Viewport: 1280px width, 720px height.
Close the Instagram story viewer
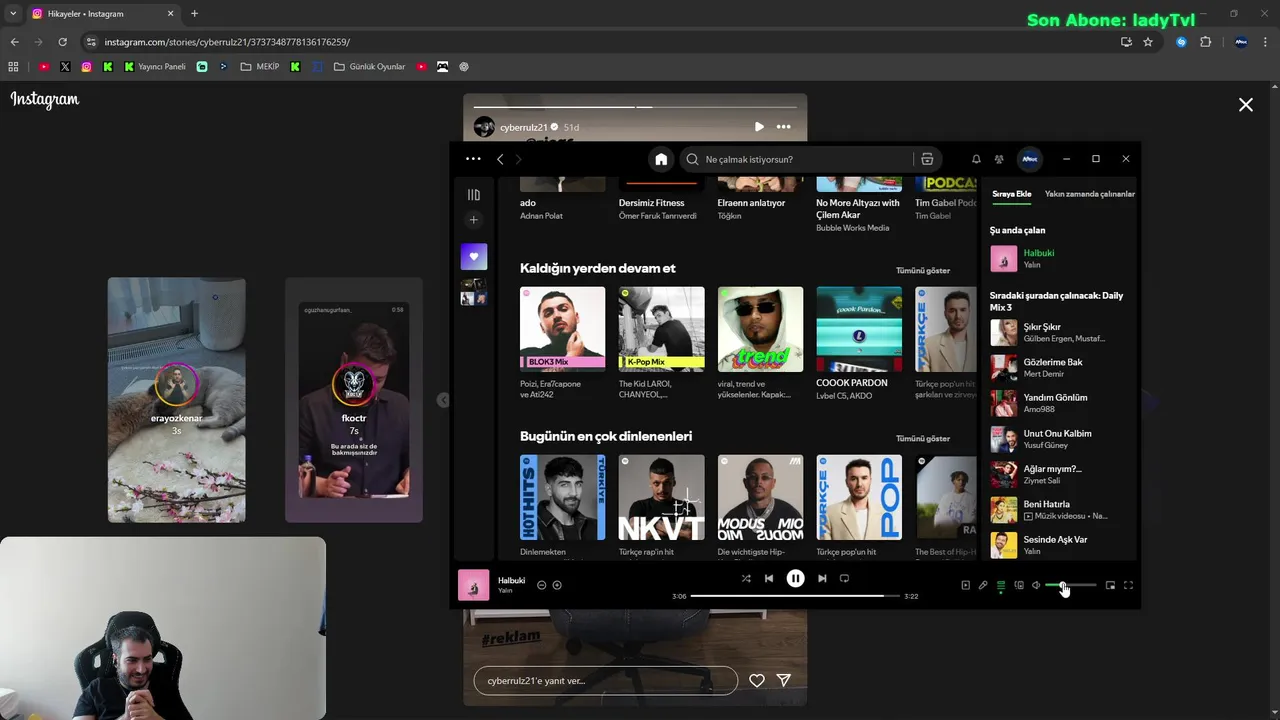[1245, 104]
